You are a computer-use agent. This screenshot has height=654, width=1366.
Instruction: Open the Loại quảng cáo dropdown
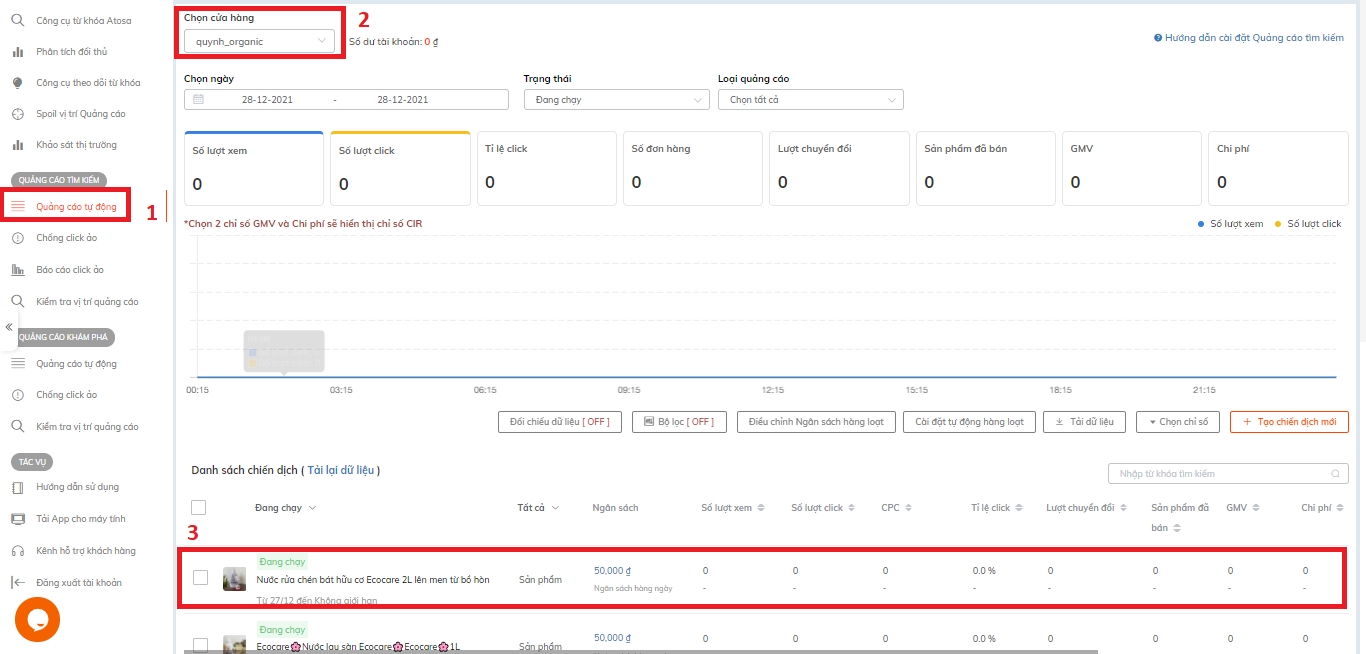coord(810,100)
